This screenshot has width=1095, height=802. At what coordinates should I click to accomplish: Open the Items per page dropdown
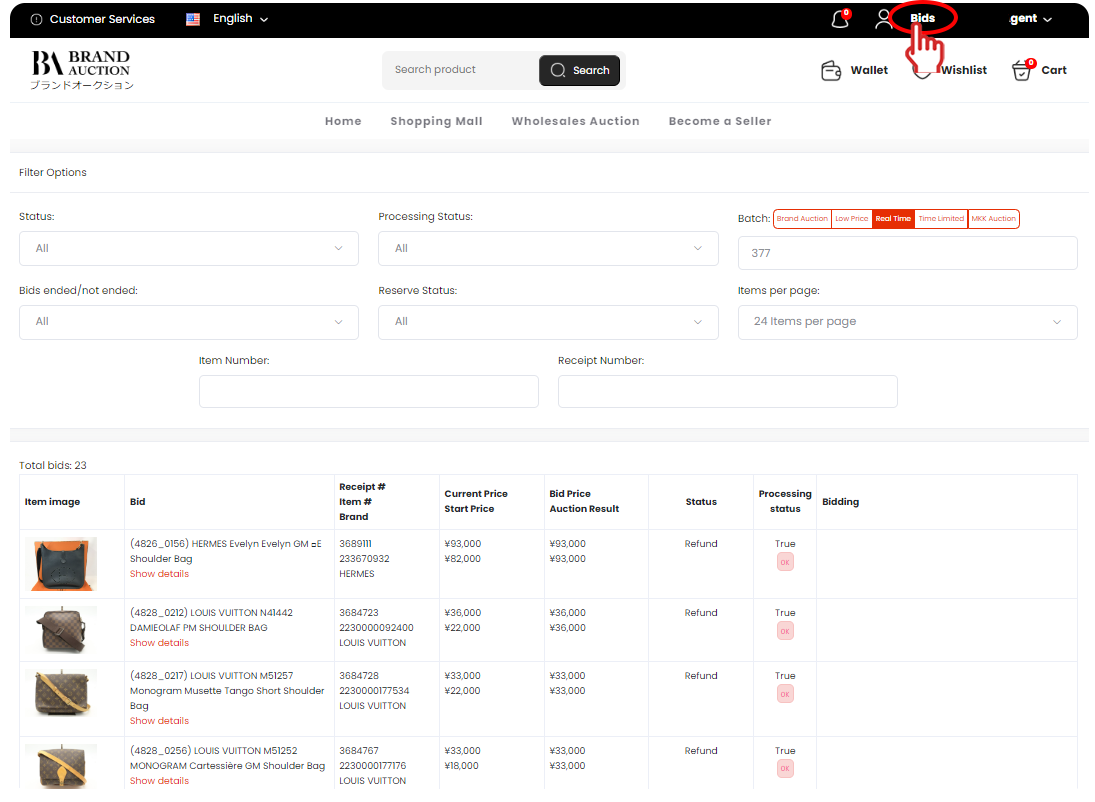tap(907, 322)
